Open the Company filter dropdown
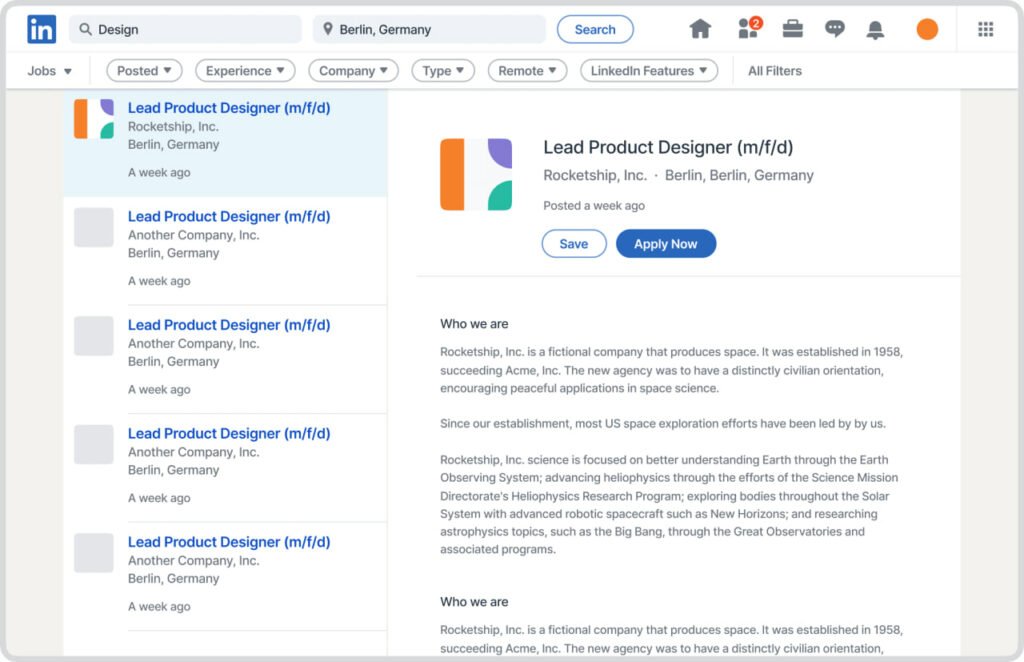Viewport: 1024px width, 662px height. pyautogui.click(x=353, y=71)
